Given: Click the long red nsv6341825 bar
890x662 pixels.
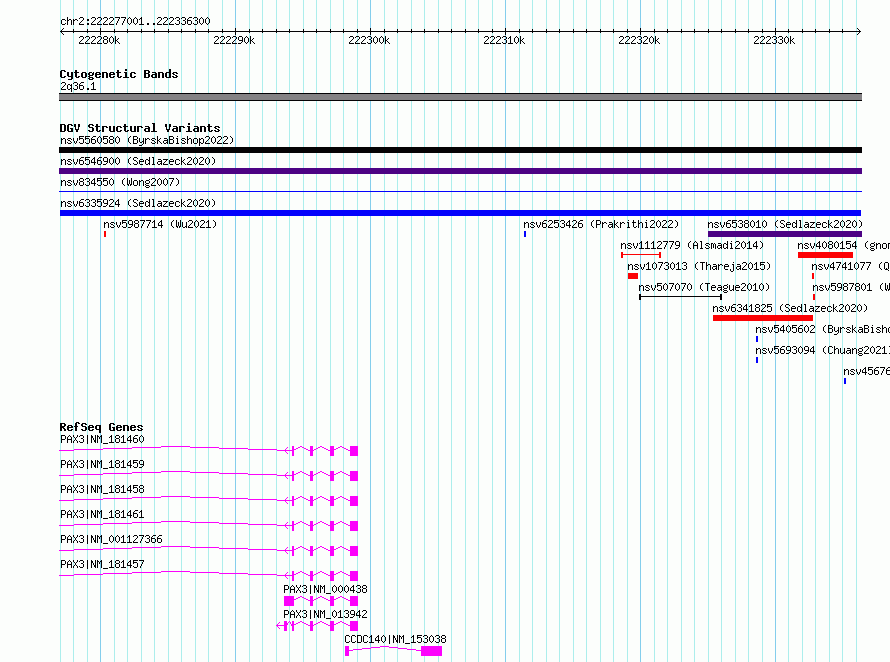Looking at the screenshot, I should click(763, 318).
